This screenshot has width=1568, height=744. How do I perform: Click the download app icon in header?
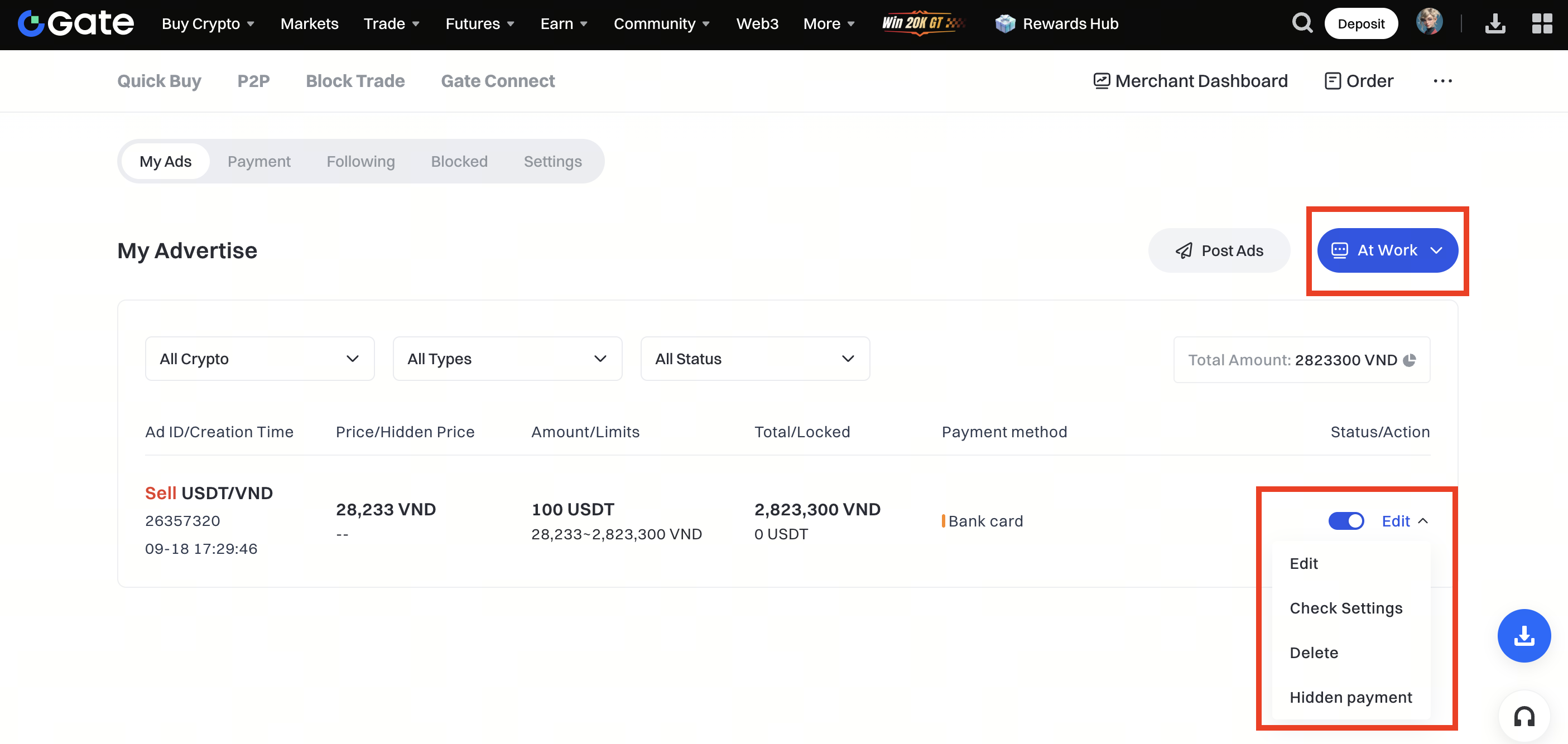[x=1494, y=24]
